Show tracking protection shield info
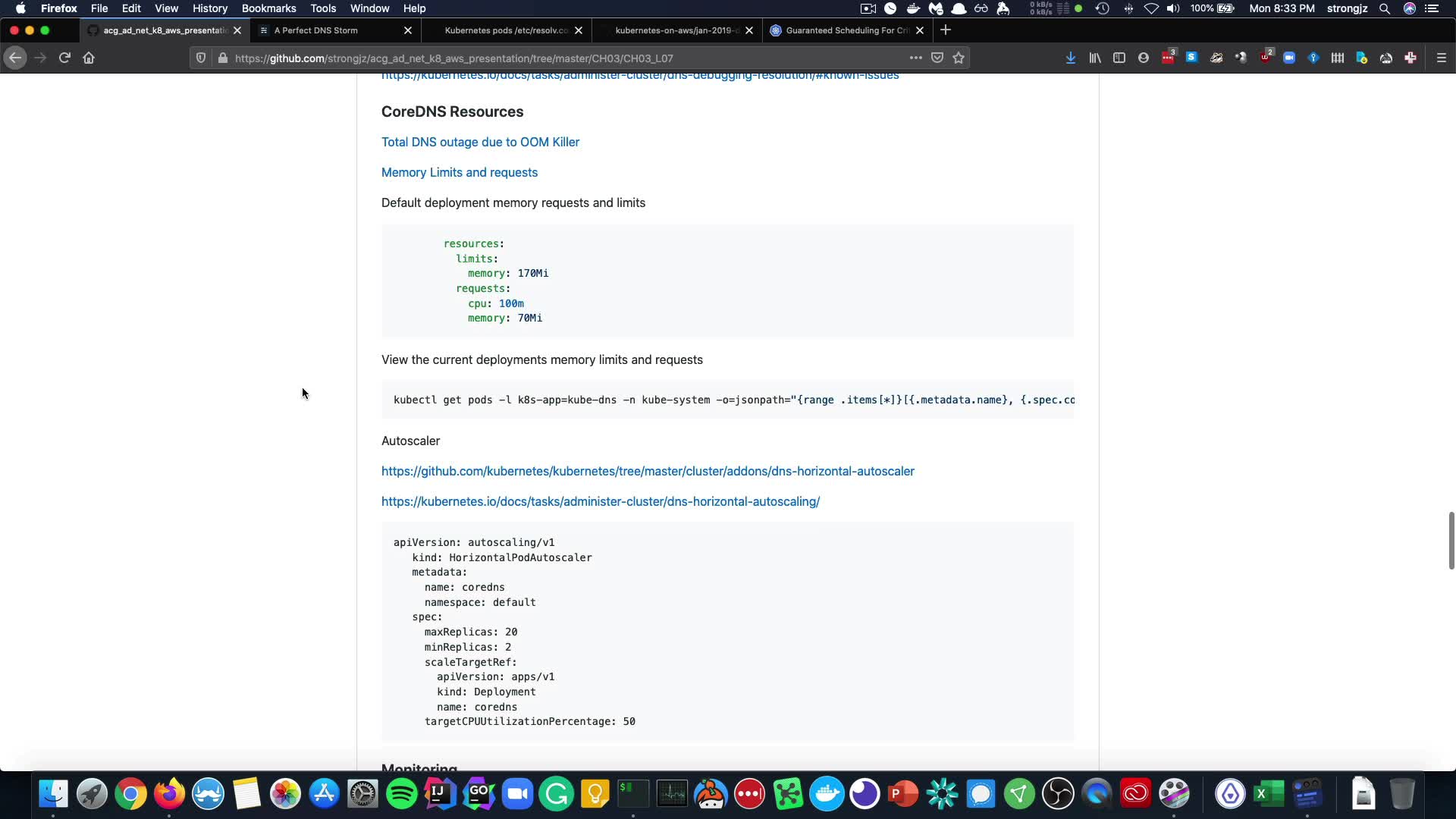The width and height of the screenshot is (1456, 819). (x=201, y=58)
